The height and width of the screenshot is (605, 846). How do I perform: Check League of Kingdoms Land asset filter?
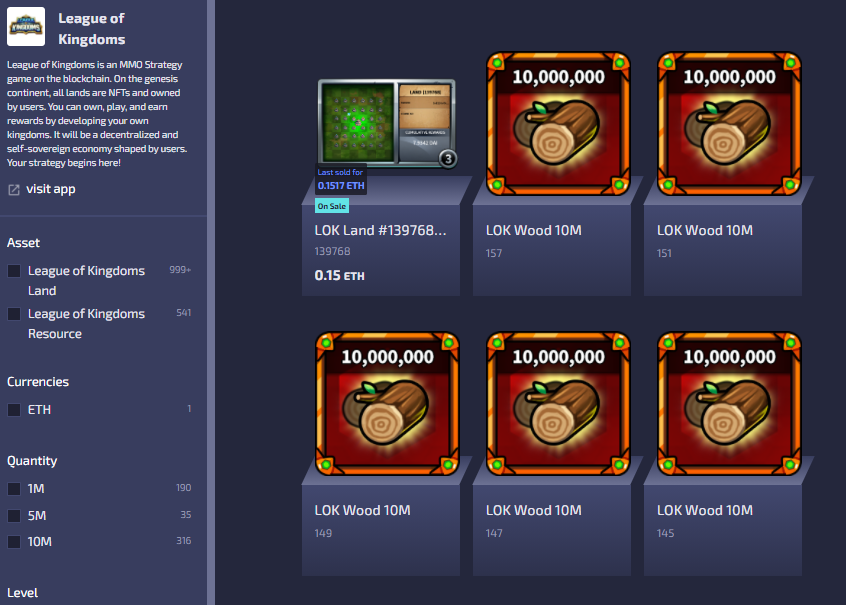click(14, 271)
